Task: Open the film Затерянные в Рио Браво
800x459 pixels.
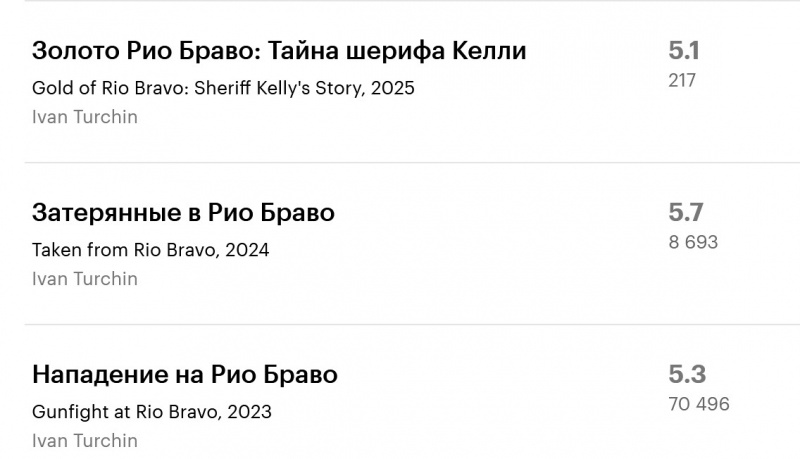Action: [183, 213]
